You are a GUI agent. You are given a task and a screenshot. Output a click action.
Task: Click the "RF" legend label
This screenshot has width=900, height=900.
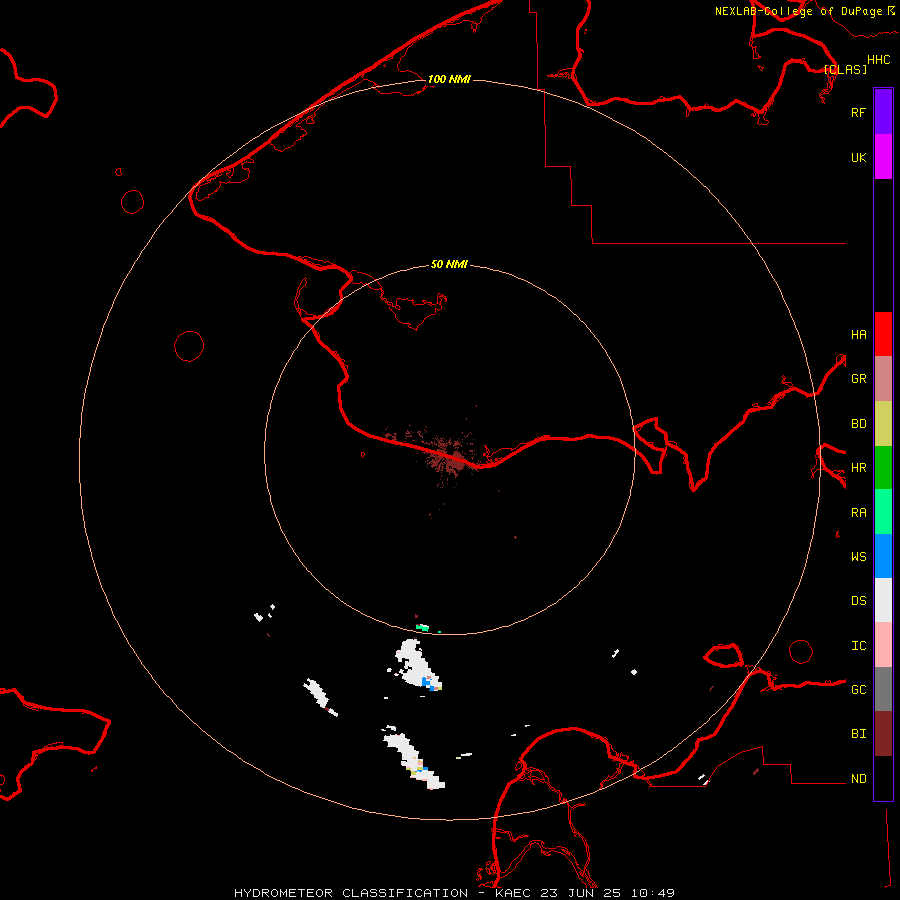click(858, 112)
